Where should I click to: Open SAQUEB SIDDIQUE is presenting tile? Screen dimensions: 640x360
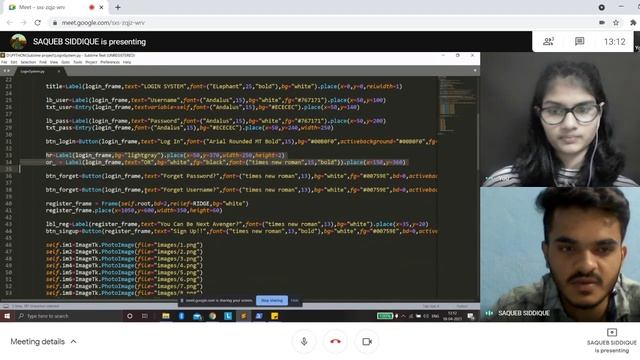[x=611, y=341]
